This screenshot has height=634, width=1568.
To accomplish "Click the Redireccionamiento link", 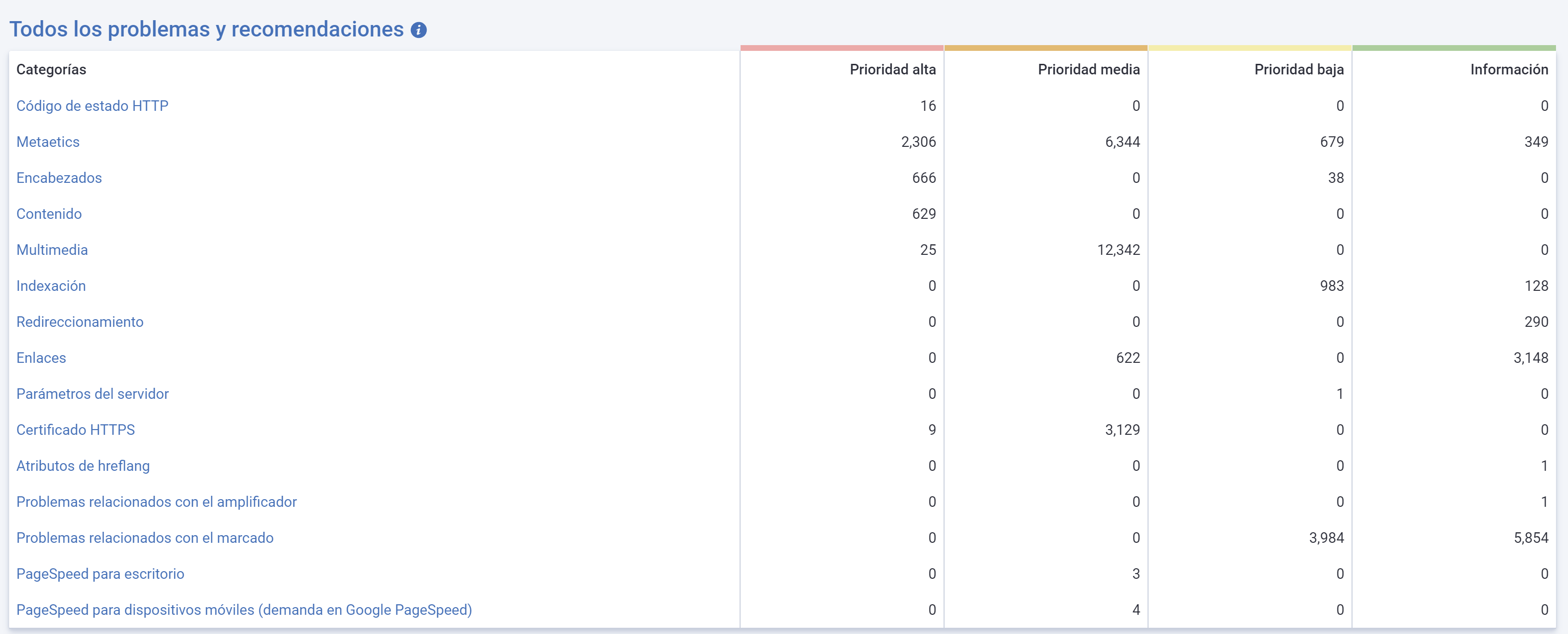I will (80, 321).
